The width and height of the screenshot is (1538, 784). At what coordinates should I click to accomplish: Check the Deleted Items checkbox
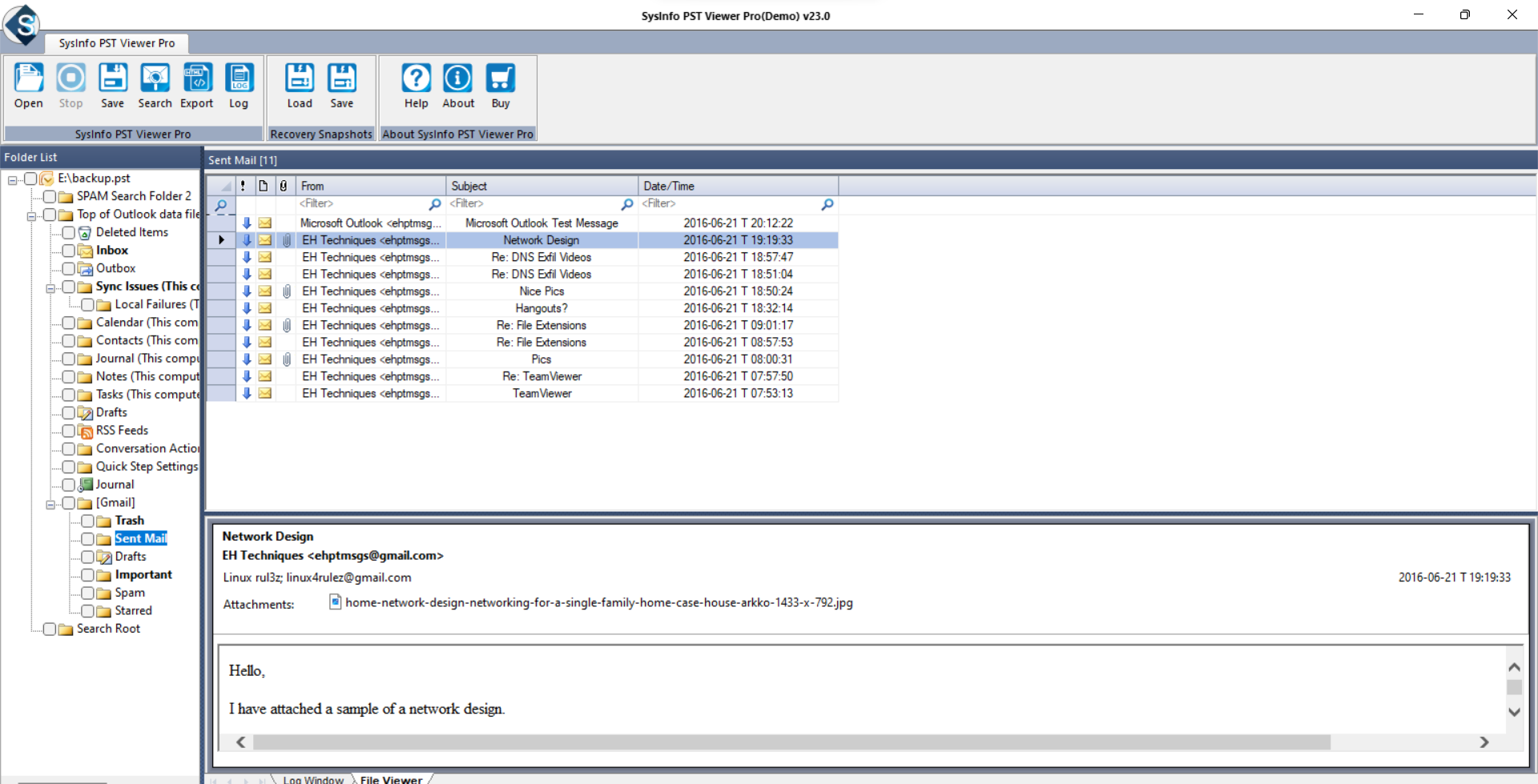pyautogui.click(x=69, y=232)
